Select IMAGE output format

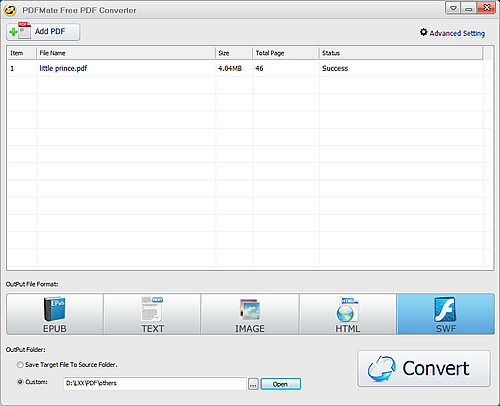coord(250,314)
